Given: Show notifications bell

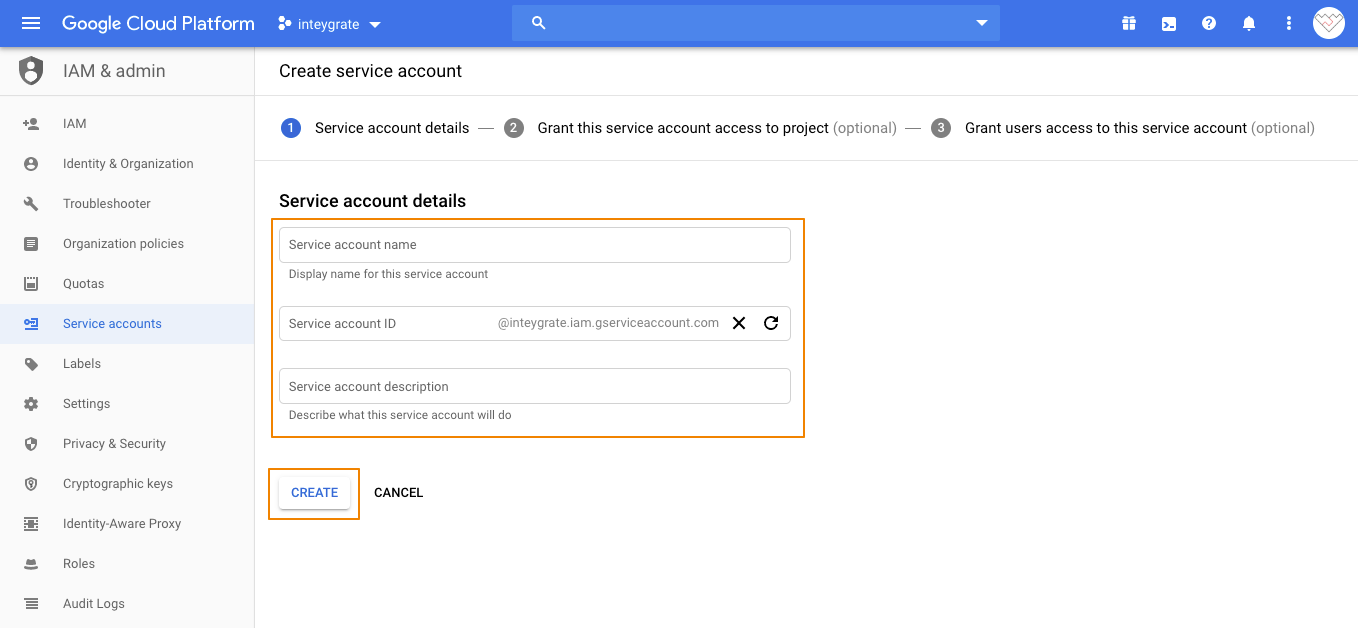Looking at the screenshot, I should click(x=1249, y=23).
